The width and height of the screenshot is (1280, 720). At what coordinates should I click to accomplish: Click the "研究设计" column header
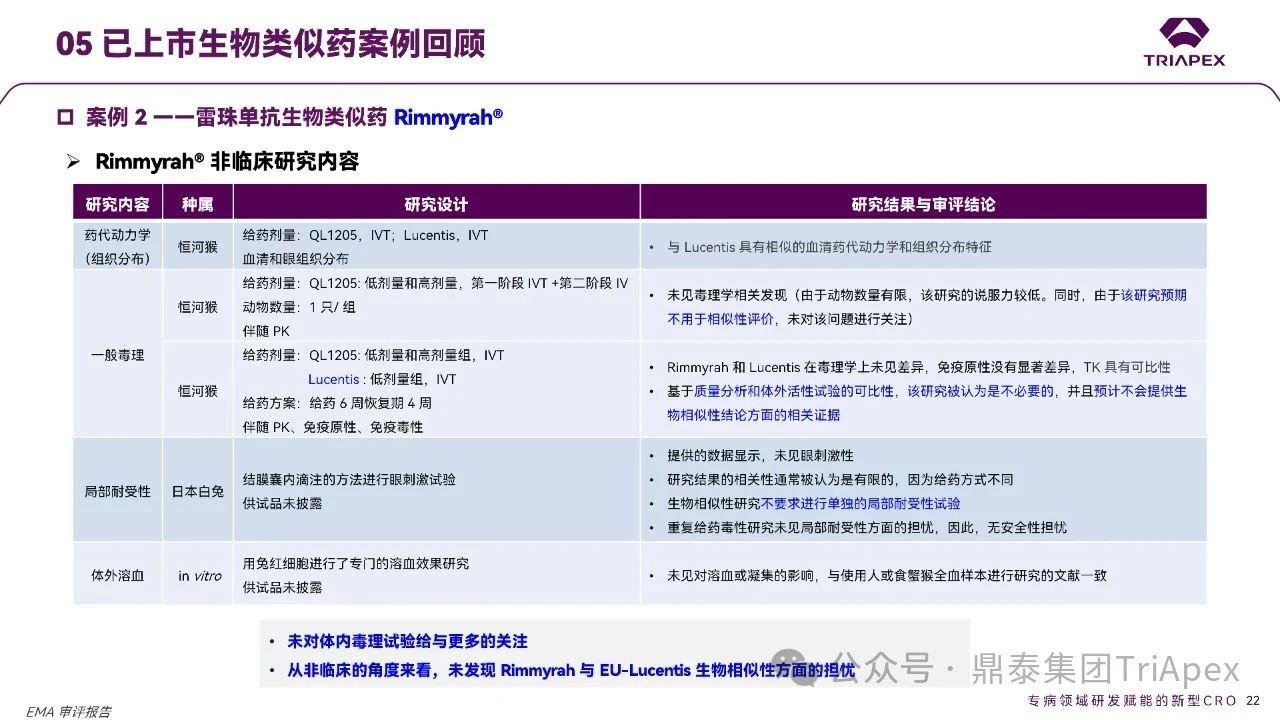[x=436, y=204]
